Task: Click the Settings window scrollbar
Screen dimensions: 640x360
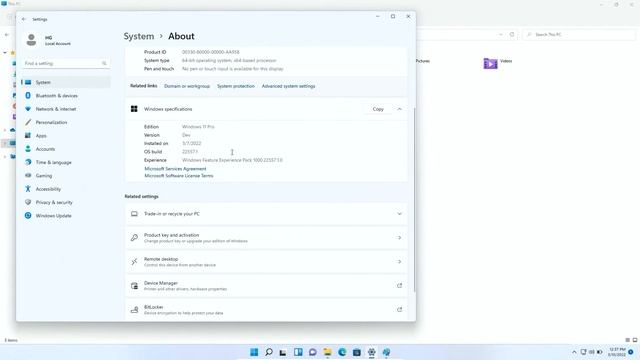Action: tap(414, 200)
